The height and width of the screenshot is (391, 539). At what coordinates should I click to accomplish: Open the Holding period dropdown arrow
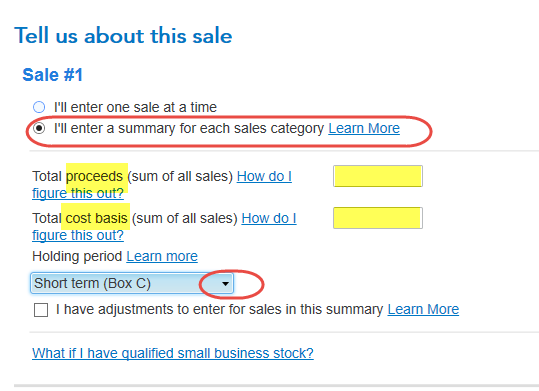(x=225, y=284)
